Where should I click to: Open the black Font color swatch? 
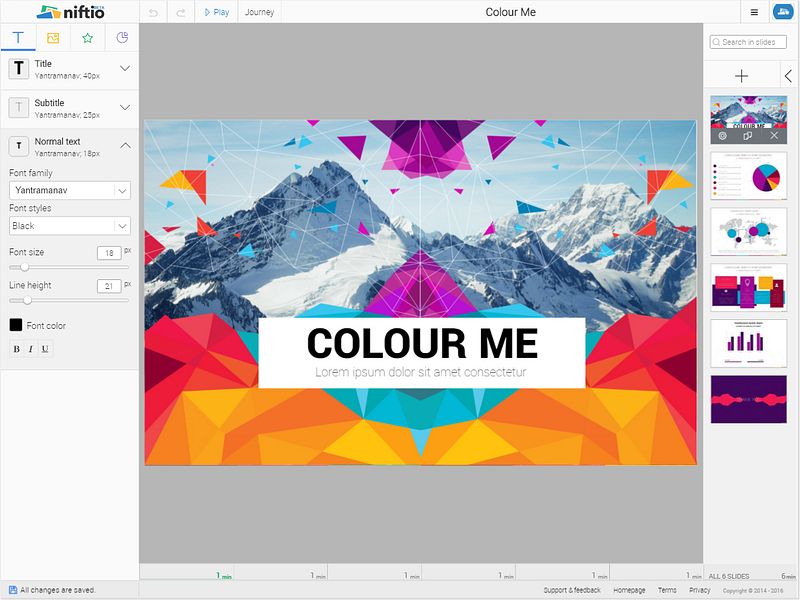[x=16, y=324]
